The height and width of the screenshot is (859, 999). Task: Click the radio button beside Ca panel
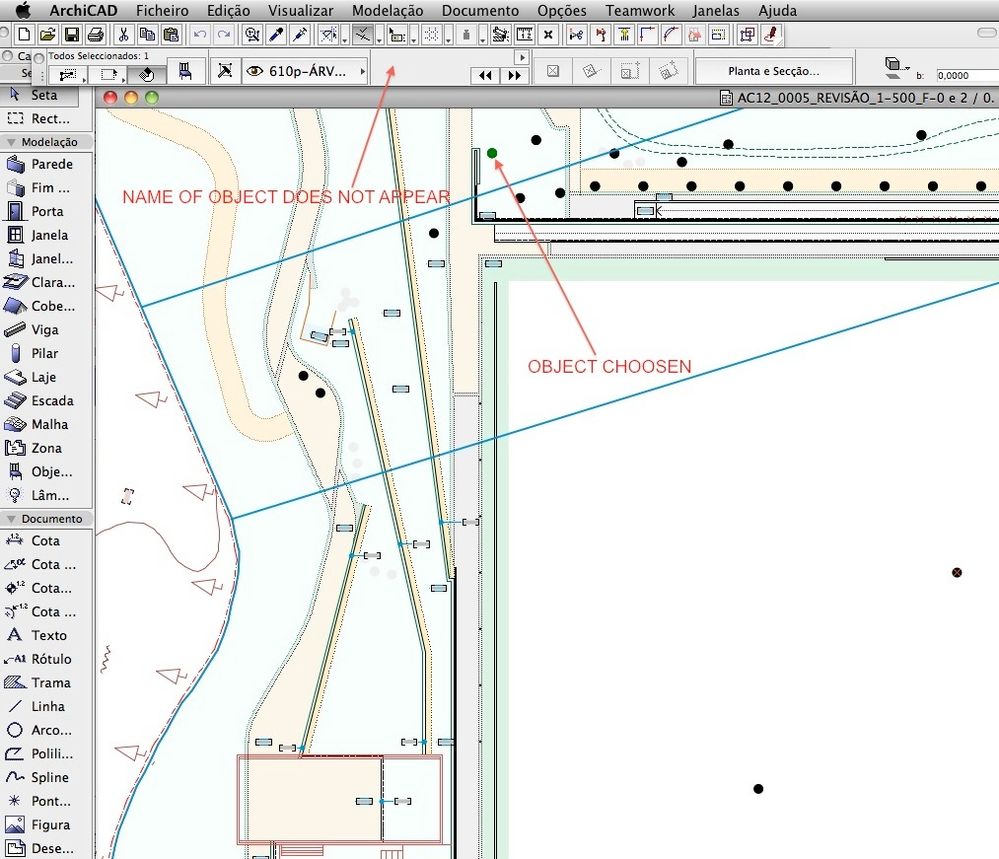tap(8, 56)
